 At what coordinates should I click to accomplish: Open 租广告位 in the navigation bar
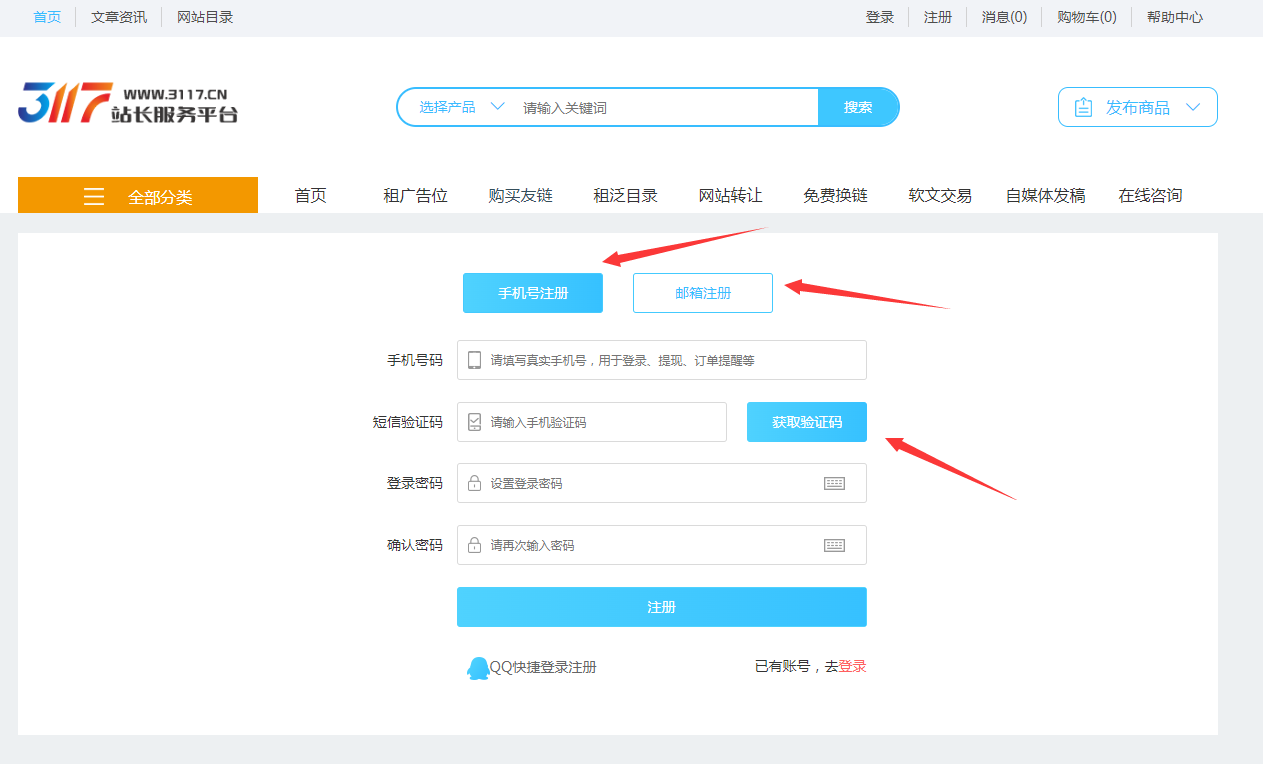coord(415,196)
